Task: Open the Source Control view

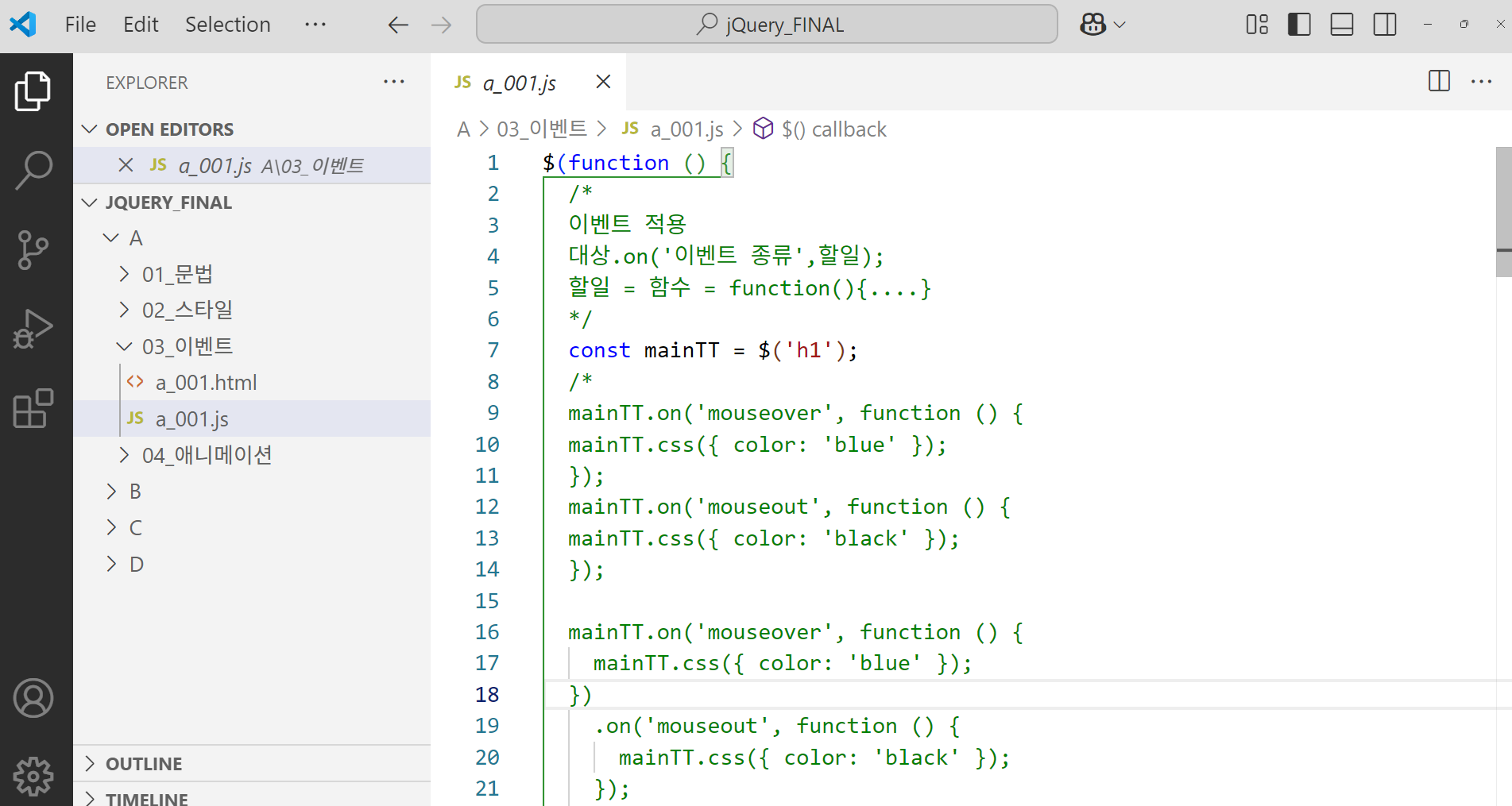Action: (33, 249)
